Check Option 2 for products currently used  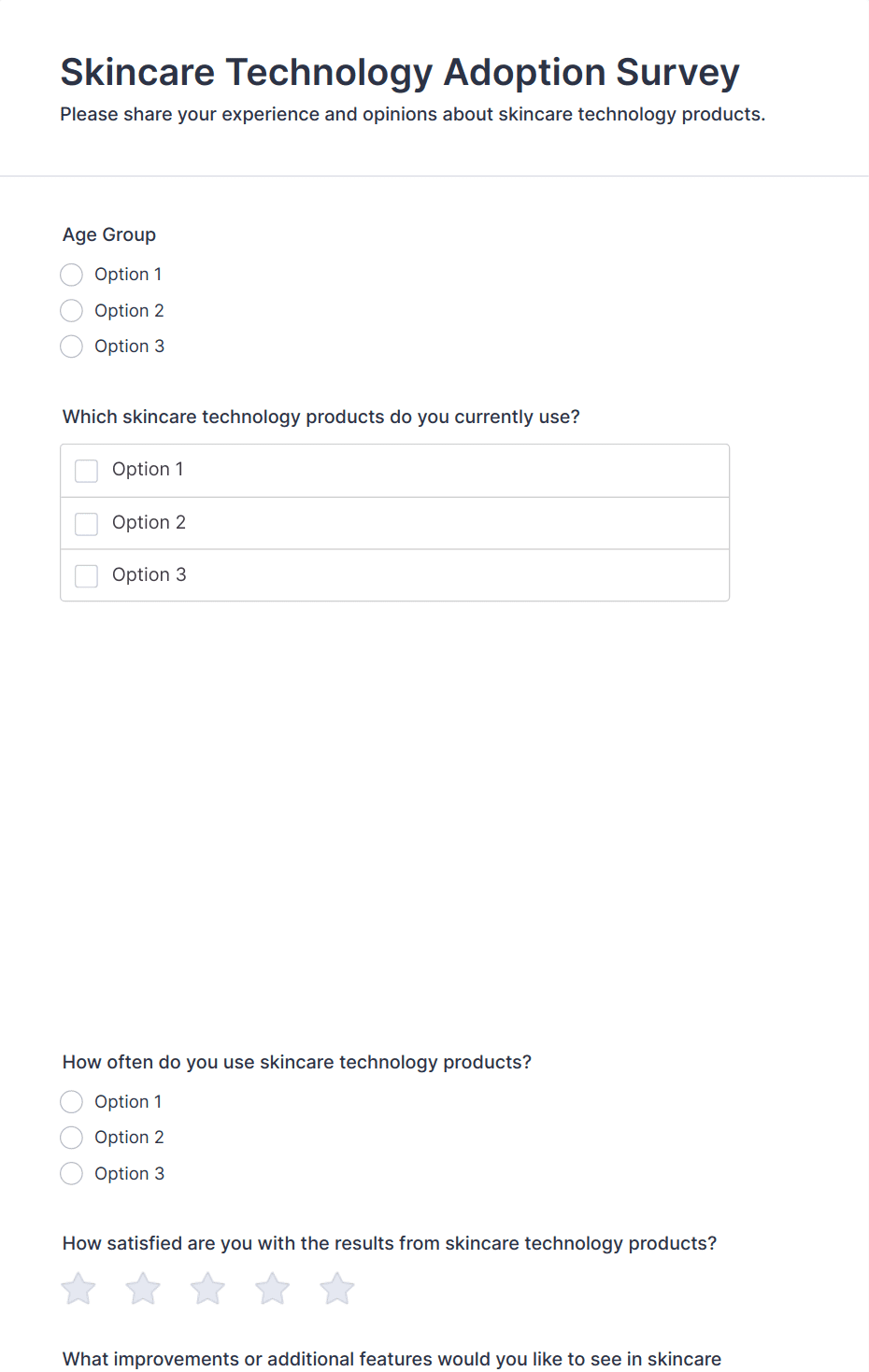87,524
